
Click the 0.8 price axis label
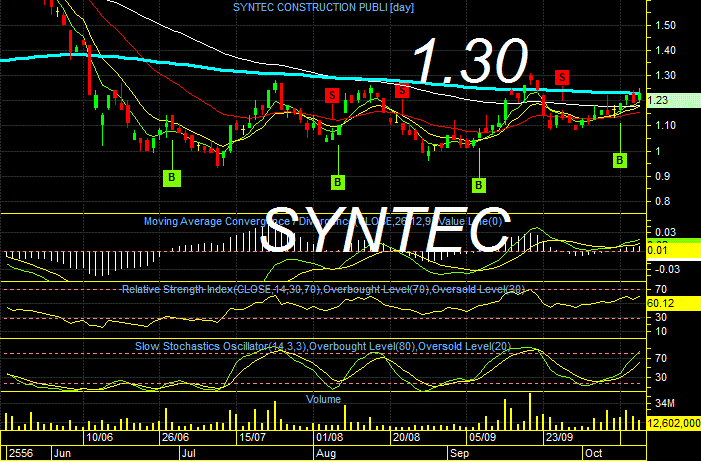(662, 201)
